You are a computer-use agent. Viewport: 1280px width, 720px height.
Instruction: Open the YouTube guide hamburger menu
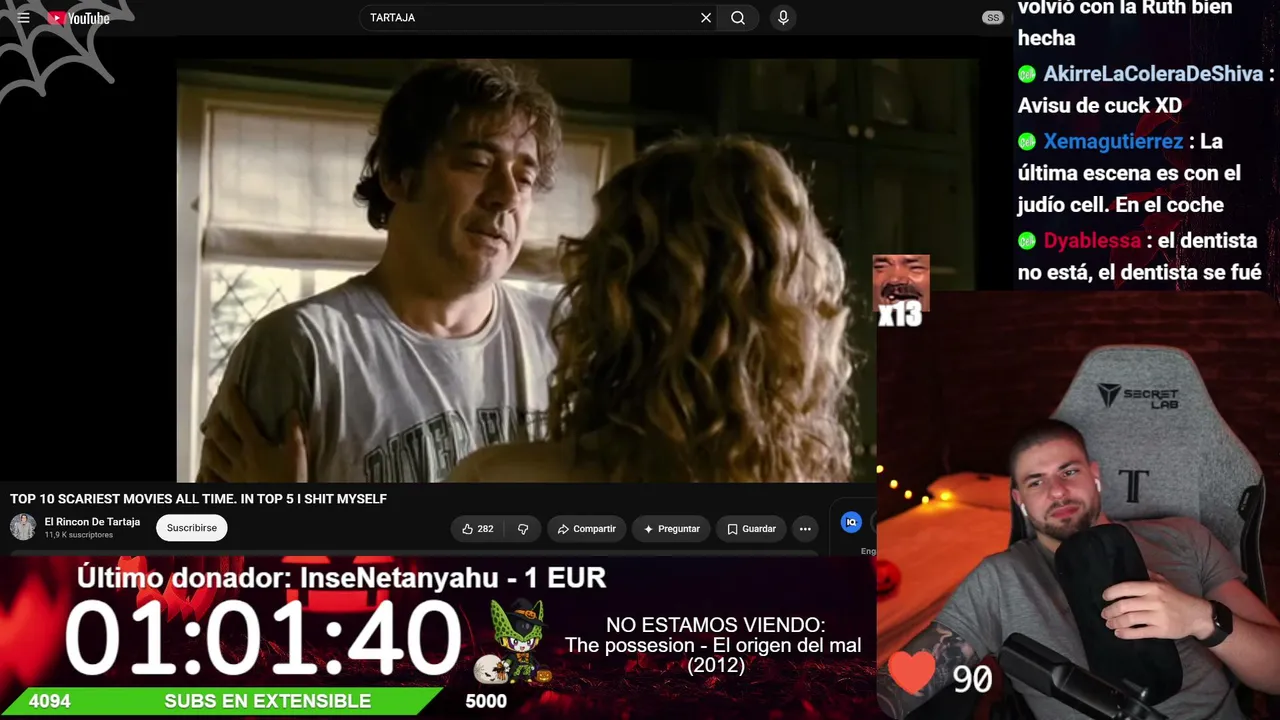coord(24,18)
